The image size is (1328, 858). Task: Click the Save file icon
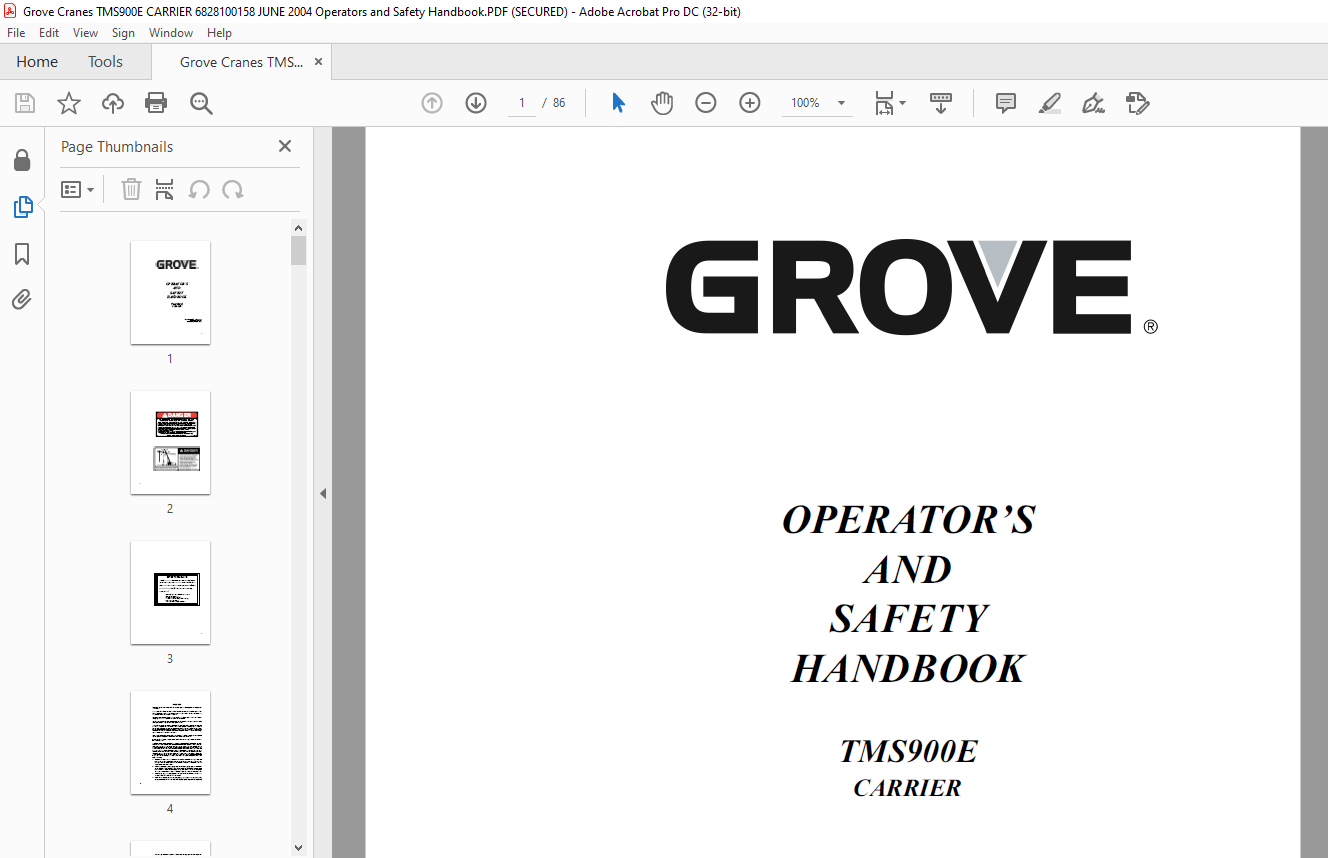pos(25,103)
